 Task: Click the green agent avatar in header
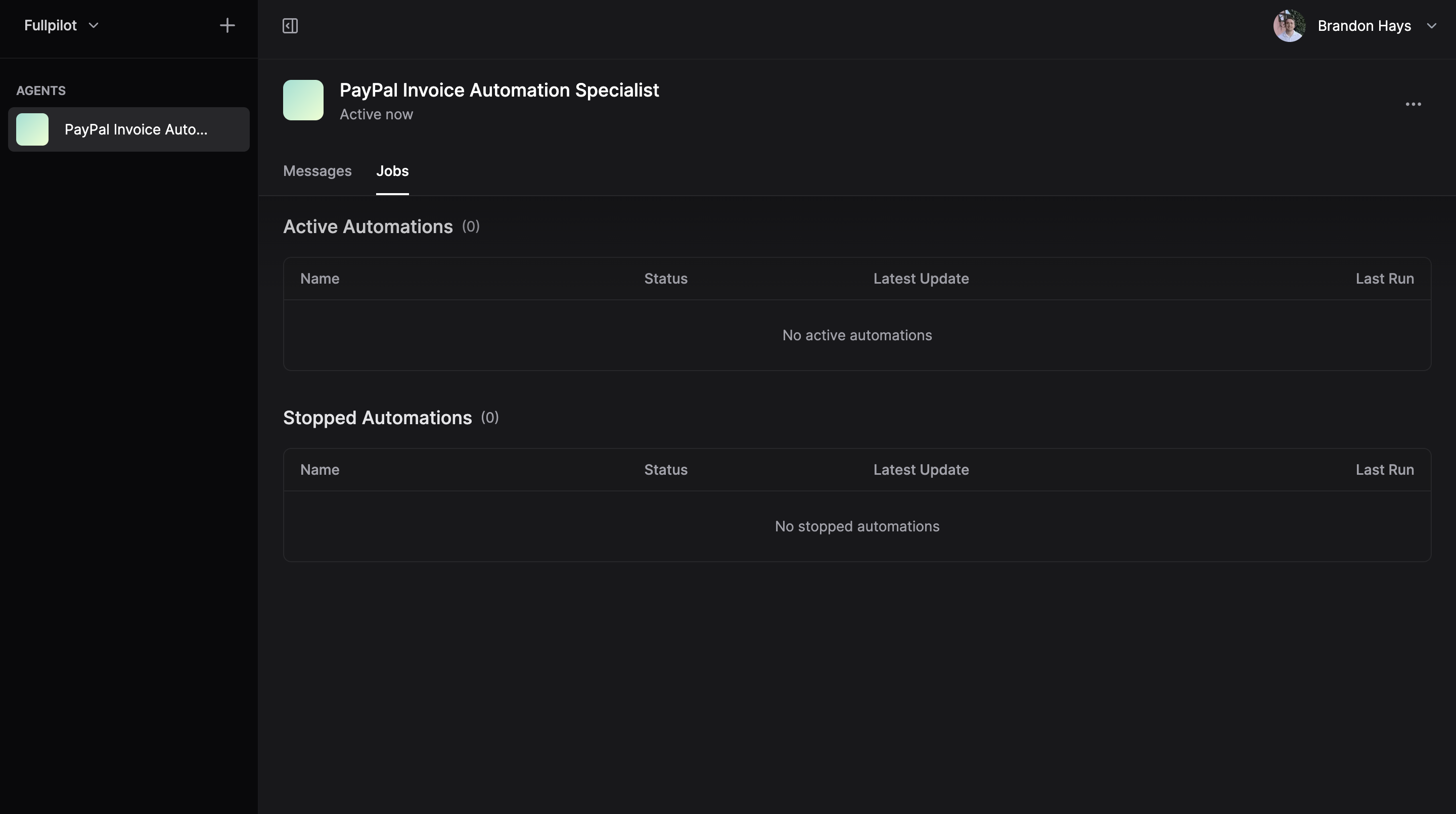pos(303,100)
